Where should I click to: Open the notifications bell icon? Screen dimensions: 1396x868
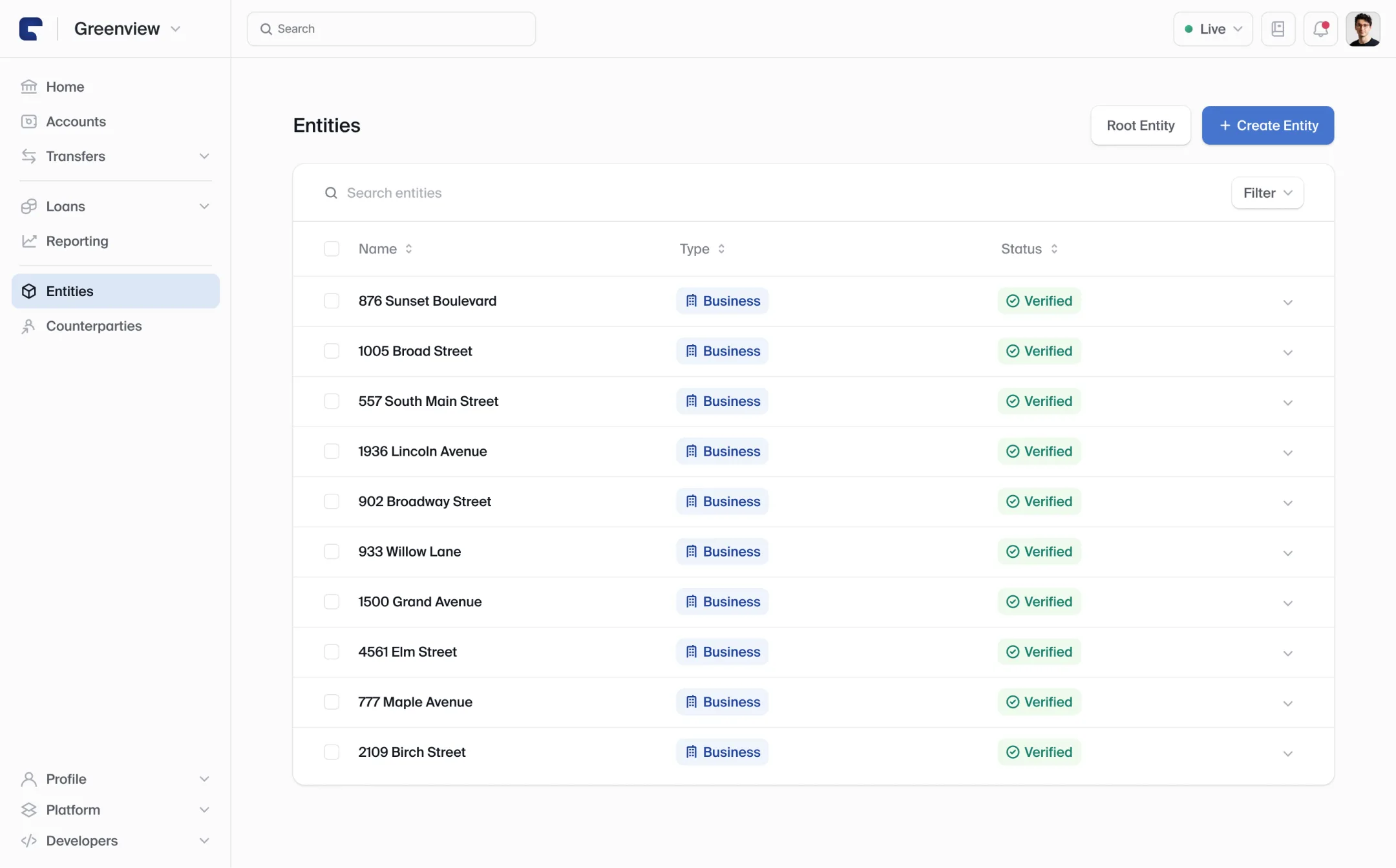pos(1320,28)
